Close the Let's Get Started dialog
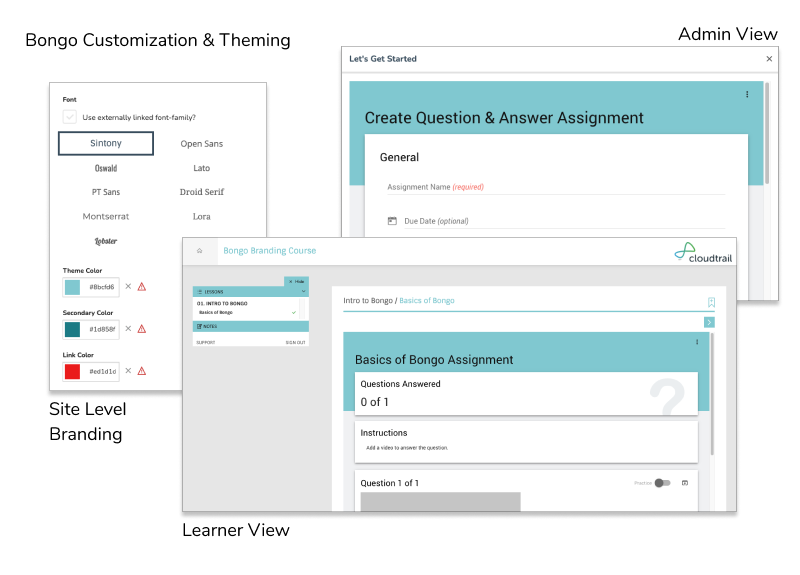The height and width of the screenshot is (575, 800). coord(769,59)
